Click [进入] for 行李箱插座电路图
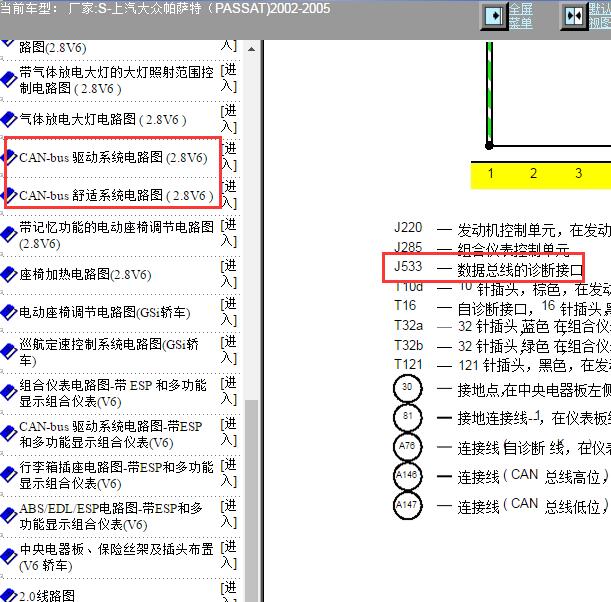The height and width of the screenshot is (602, 611). [x=229, y=473]
